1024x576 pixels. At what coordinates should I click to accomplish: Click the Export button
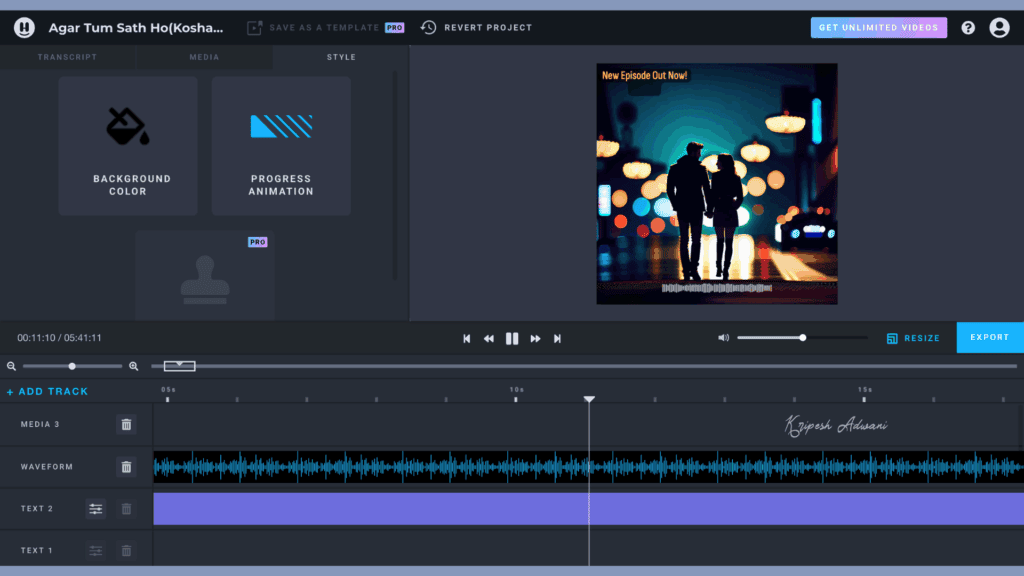989,337
